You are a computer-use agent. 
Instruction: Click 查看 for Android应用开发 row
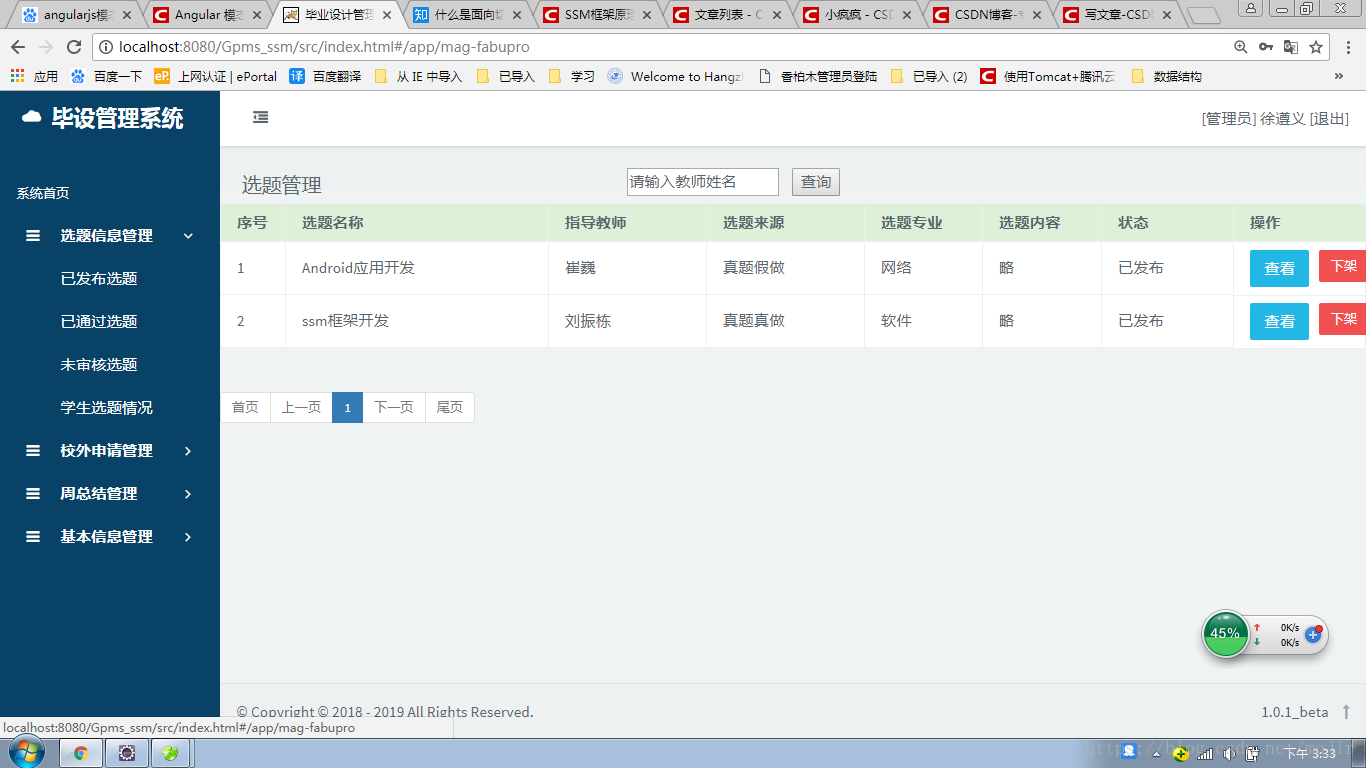(x=1279, y=268)
